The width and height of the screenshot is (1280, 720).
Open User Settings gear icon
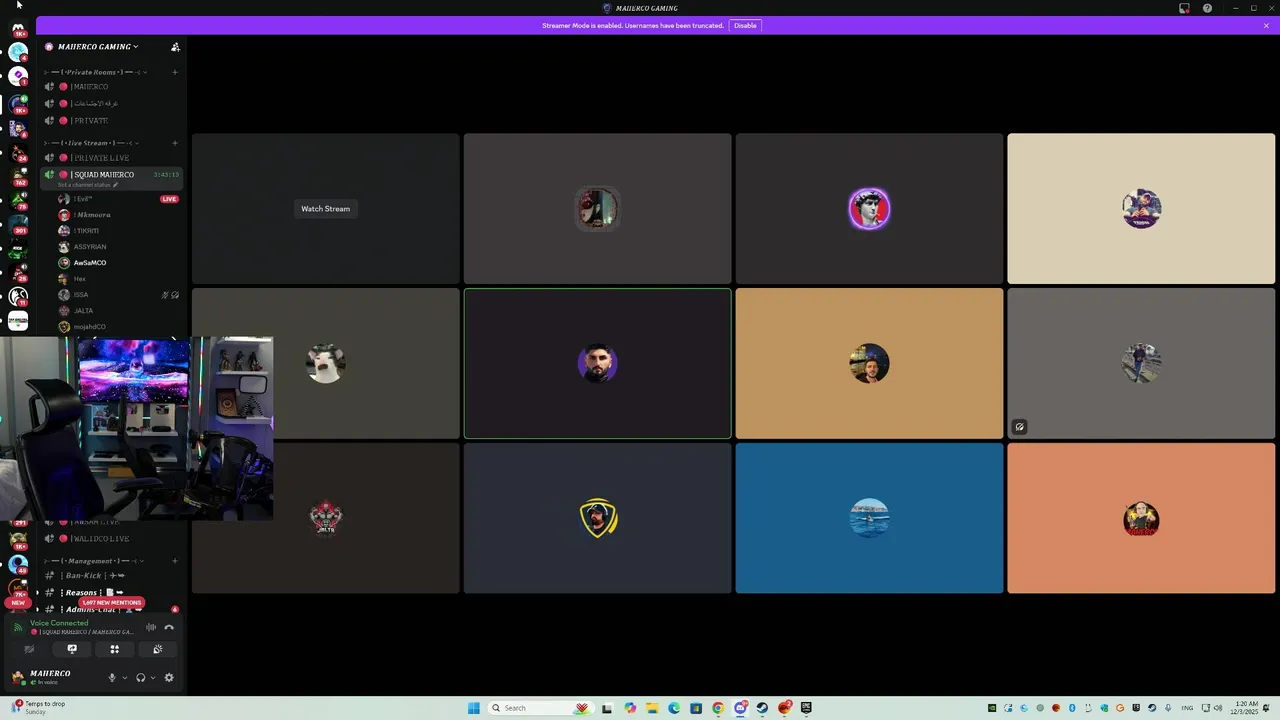click(169, 678)
